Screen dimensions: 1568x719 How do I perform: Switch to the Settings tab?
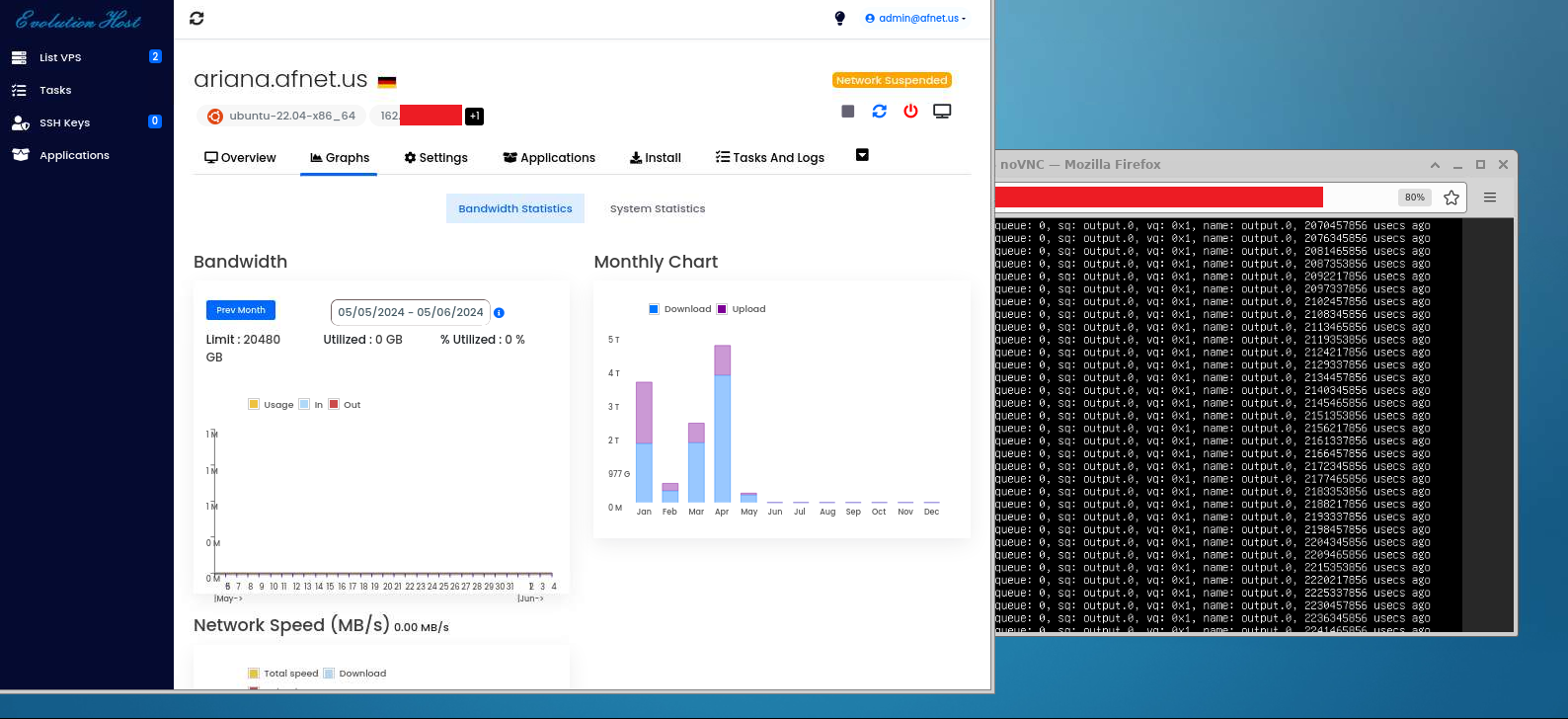tap(435, 158)
